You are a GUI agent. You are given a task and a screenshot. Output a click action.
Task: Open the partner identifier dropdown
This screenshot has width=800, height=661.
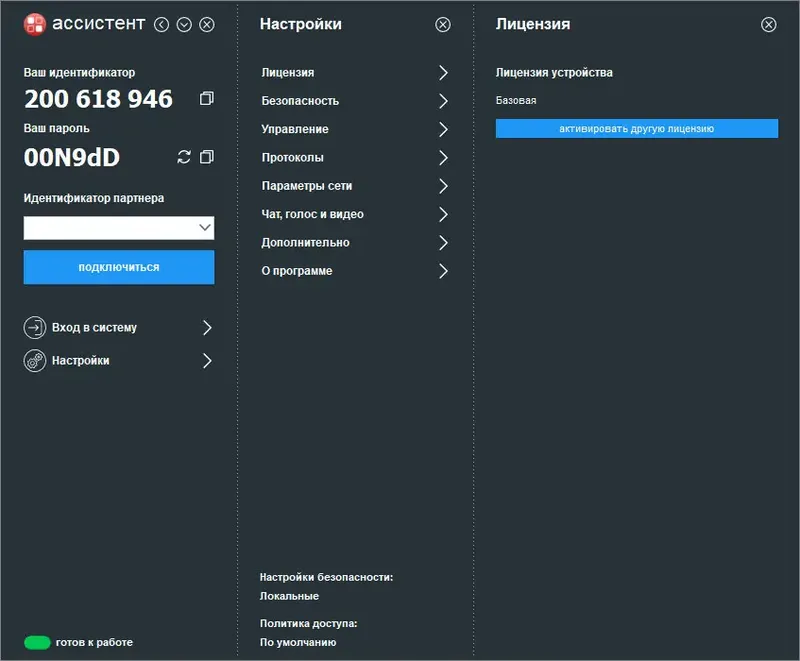click(x=205, y=228)
